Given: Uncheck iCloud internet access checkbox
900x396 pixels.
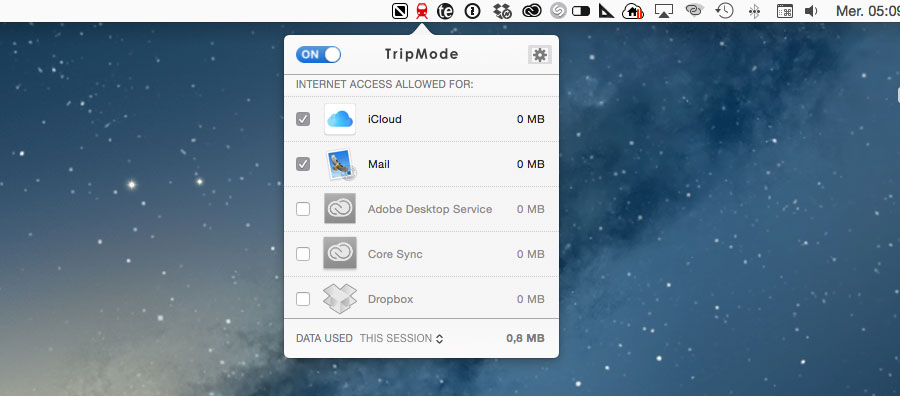Looking at the screenshot, I should [303, 119].
